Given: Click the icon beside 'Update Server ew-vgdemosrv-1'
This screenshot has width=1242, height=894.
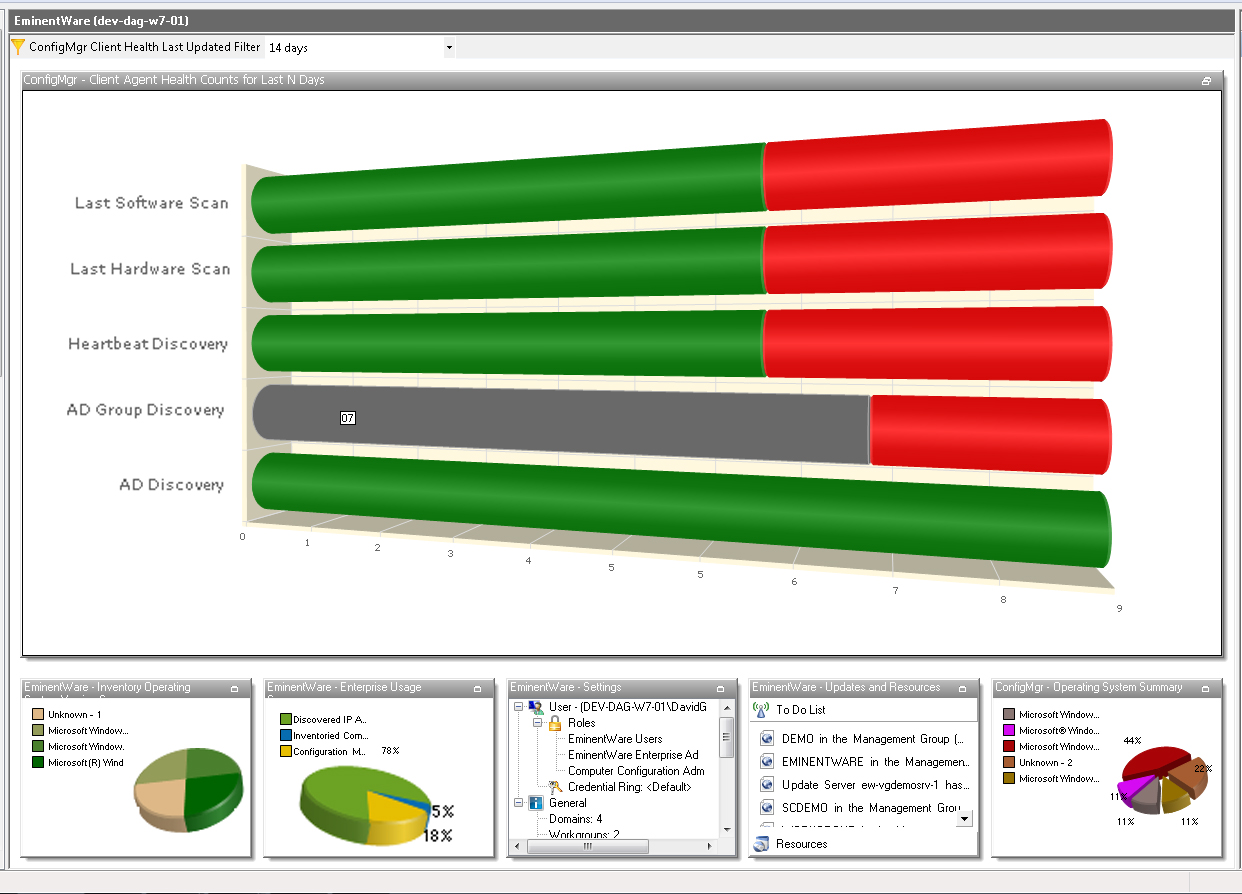Looking at the screenshot, I should click(x=767, y=785).
